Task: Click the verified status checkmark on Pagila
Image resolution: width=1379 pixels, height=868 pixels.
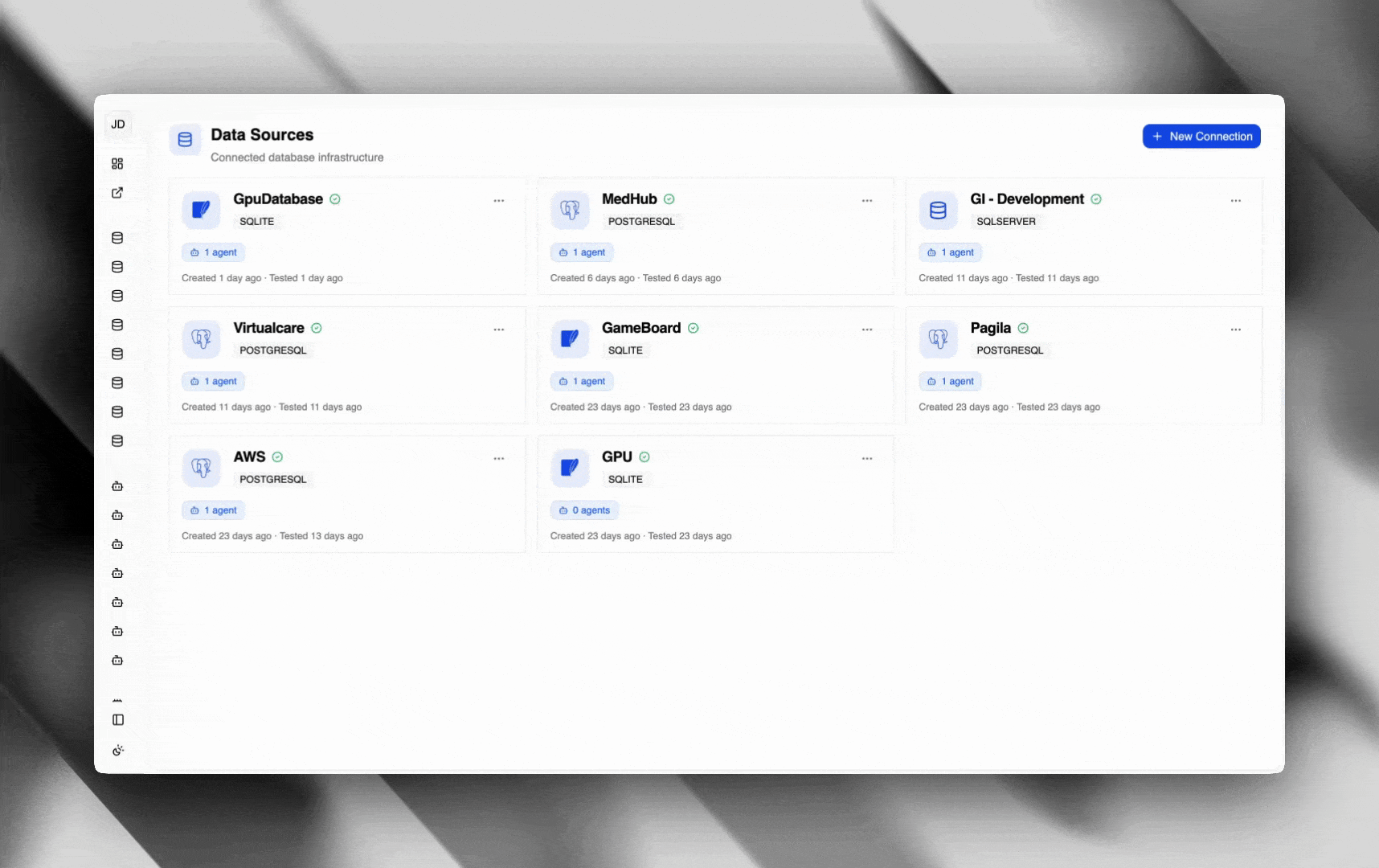Action: click(1023, 328)
